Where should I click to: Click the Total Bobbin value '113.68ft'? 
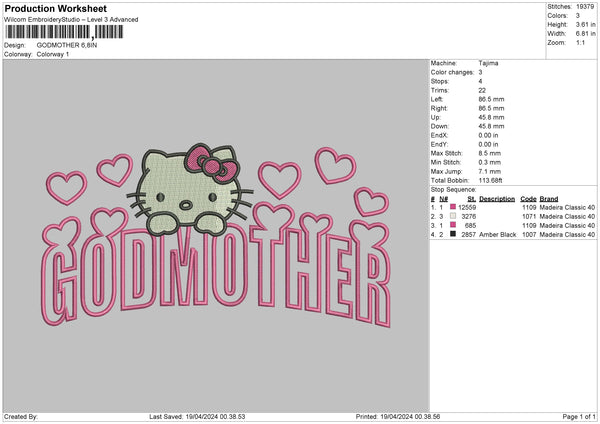point(490,180)
